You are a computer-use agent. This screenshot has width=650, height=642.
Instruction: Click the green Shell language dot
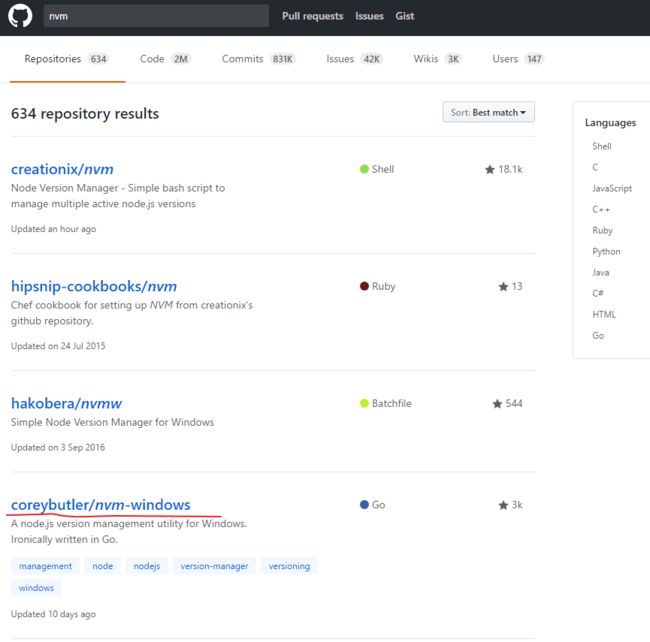tap(364, 169)
